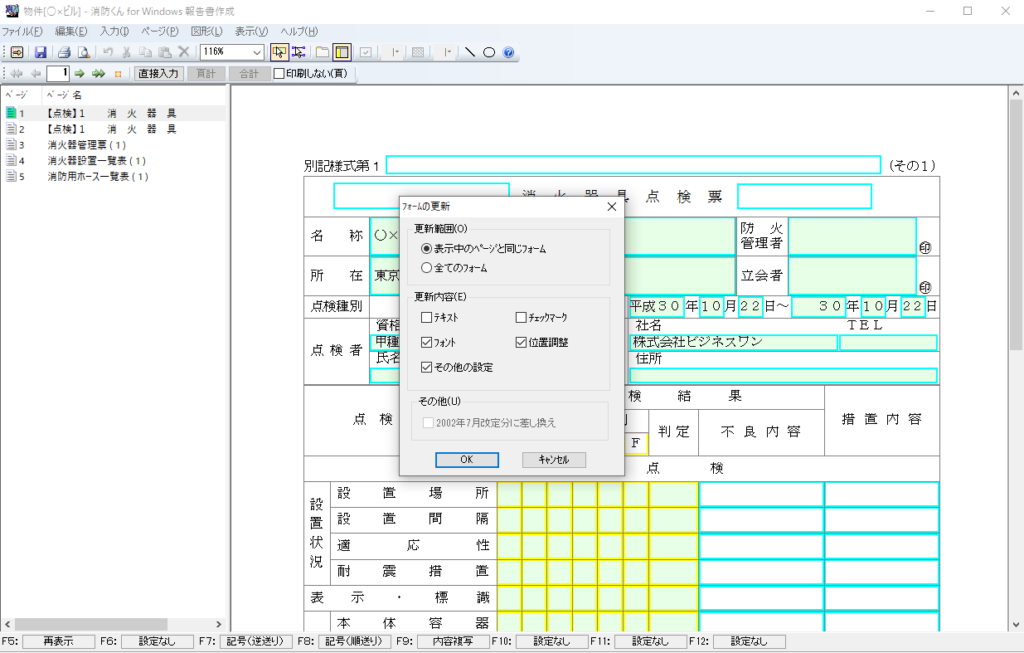Click right arrow of page list scrollbar

219,624
